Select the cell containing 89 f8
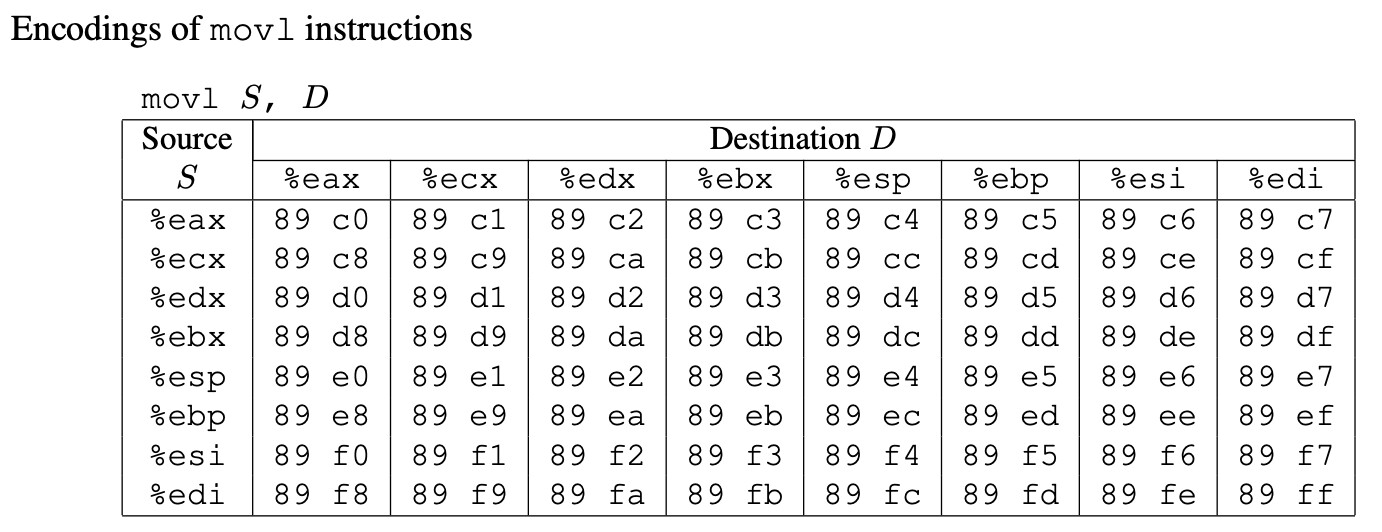Viewport: 1382px width, 532px height. (321, 495)
